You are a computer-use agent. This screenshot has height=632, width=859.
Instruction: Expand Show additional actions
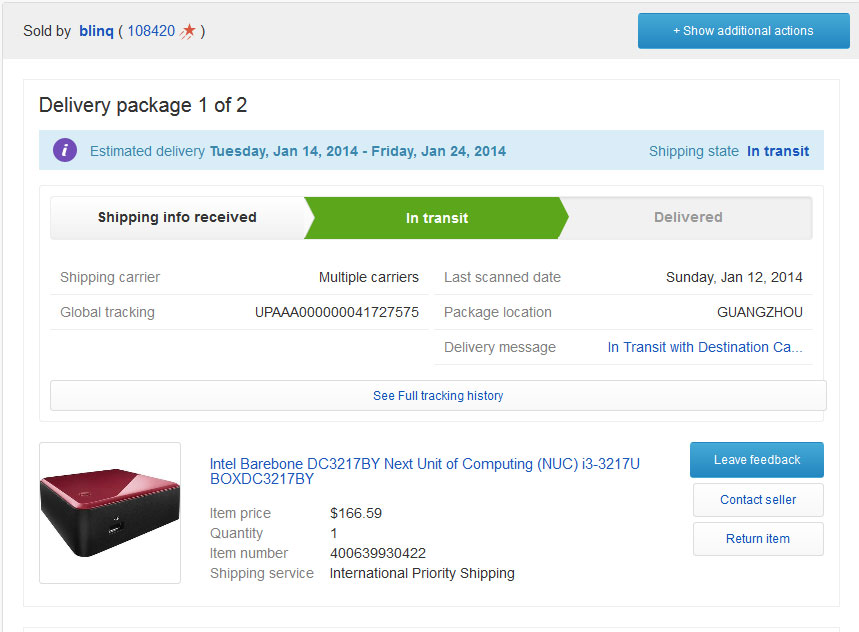click(743, 31)
